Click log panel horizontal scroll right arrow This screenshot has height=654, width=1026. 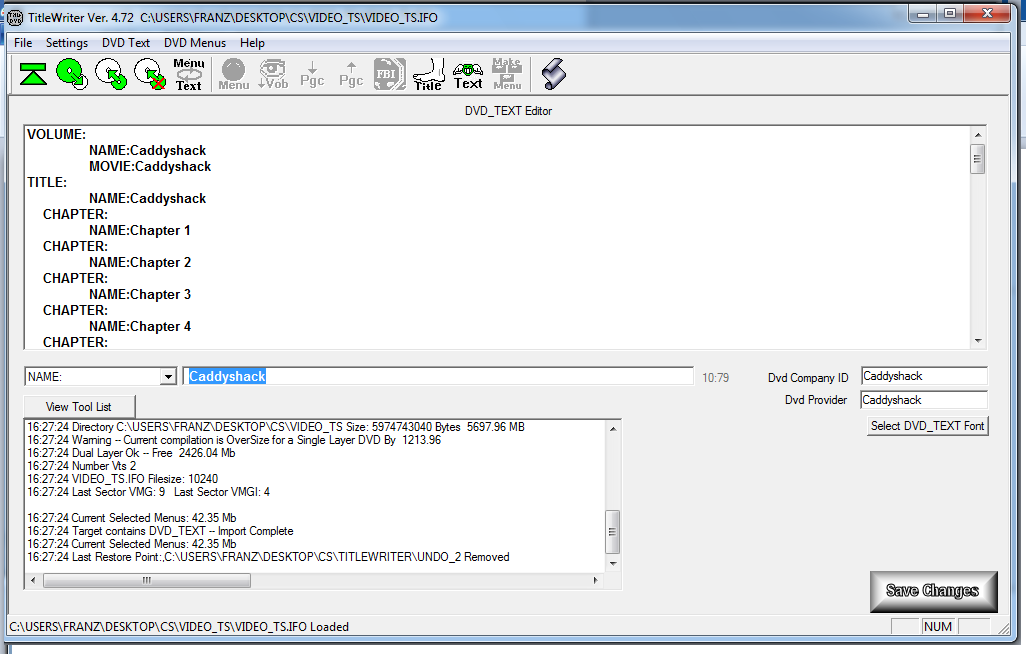[595, 580]
